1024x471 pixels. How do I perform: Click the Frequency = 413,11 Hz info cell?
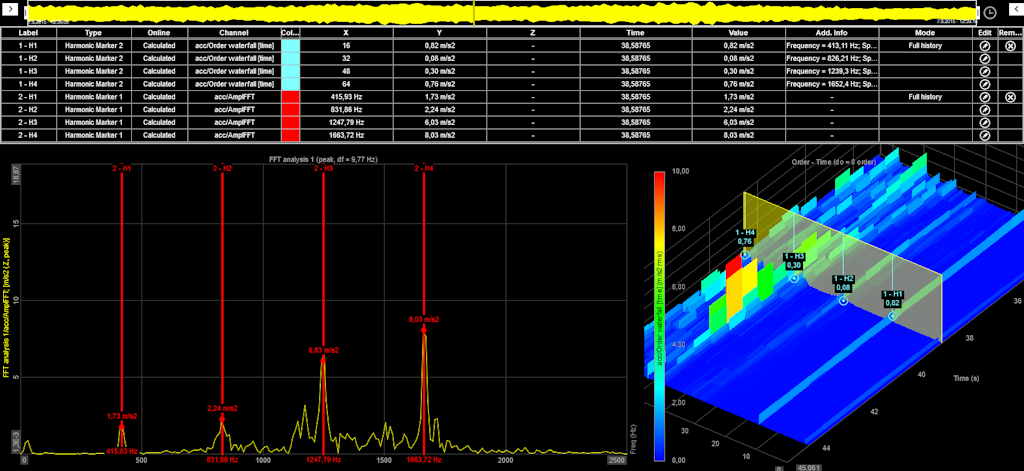[x=831, y=45]
